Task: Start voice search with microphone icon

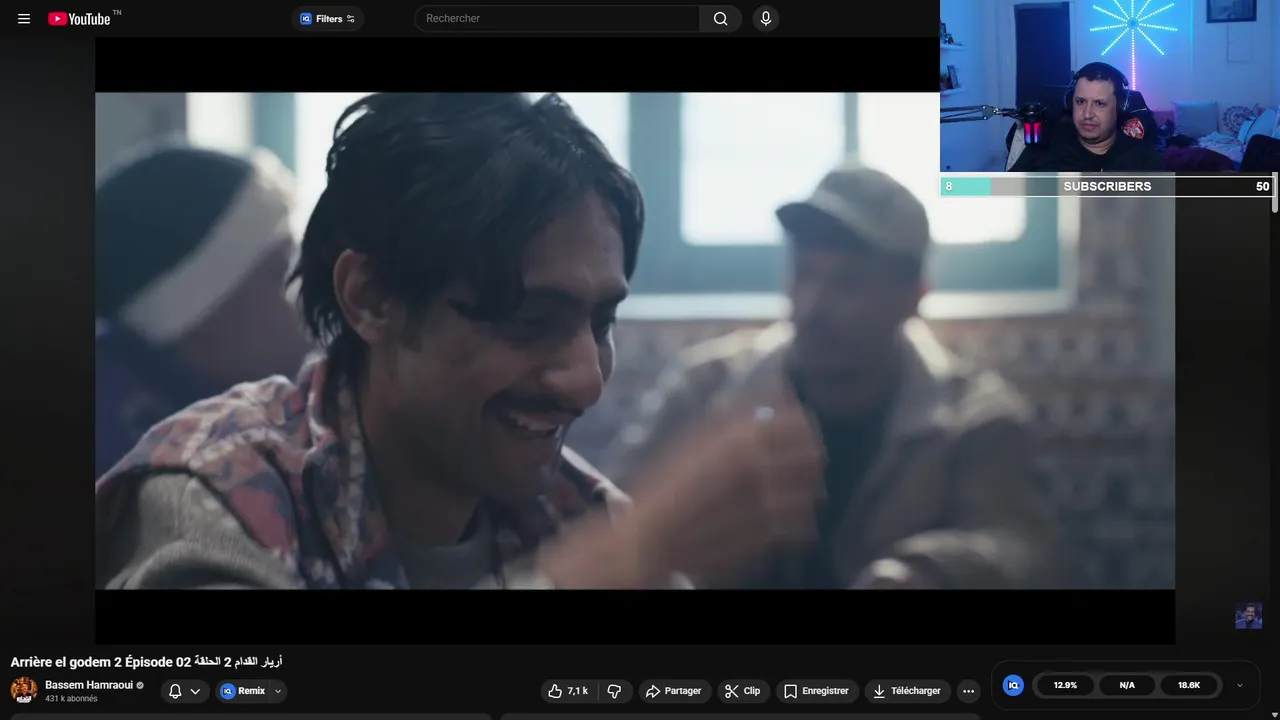Action: pos(765,18)
